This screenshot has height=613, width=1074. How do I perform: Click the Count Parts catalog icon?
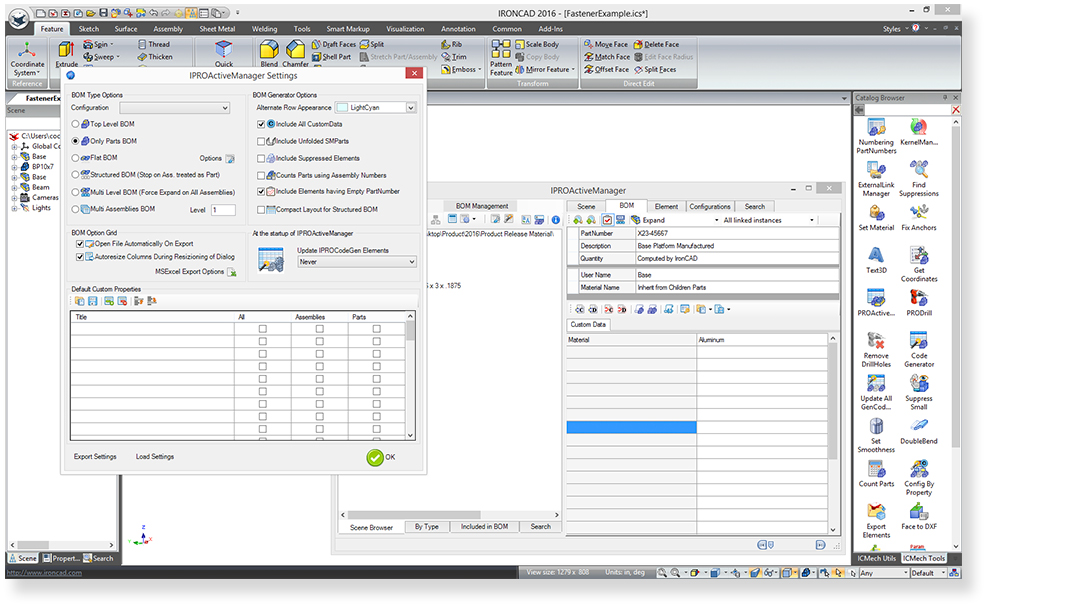click(x=876, y=469)
